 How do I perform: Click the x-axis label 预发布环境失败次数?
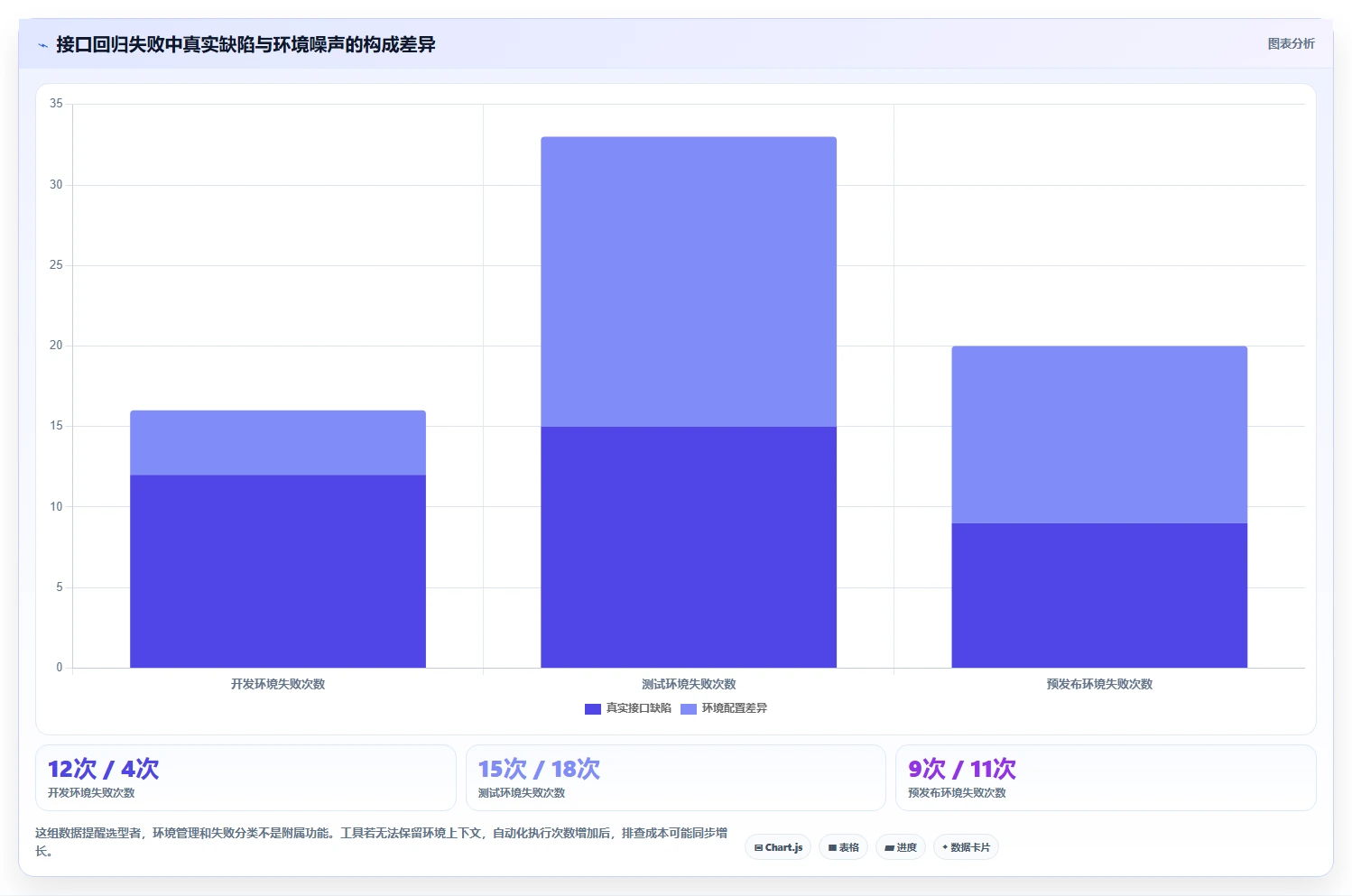point(1099,684)
